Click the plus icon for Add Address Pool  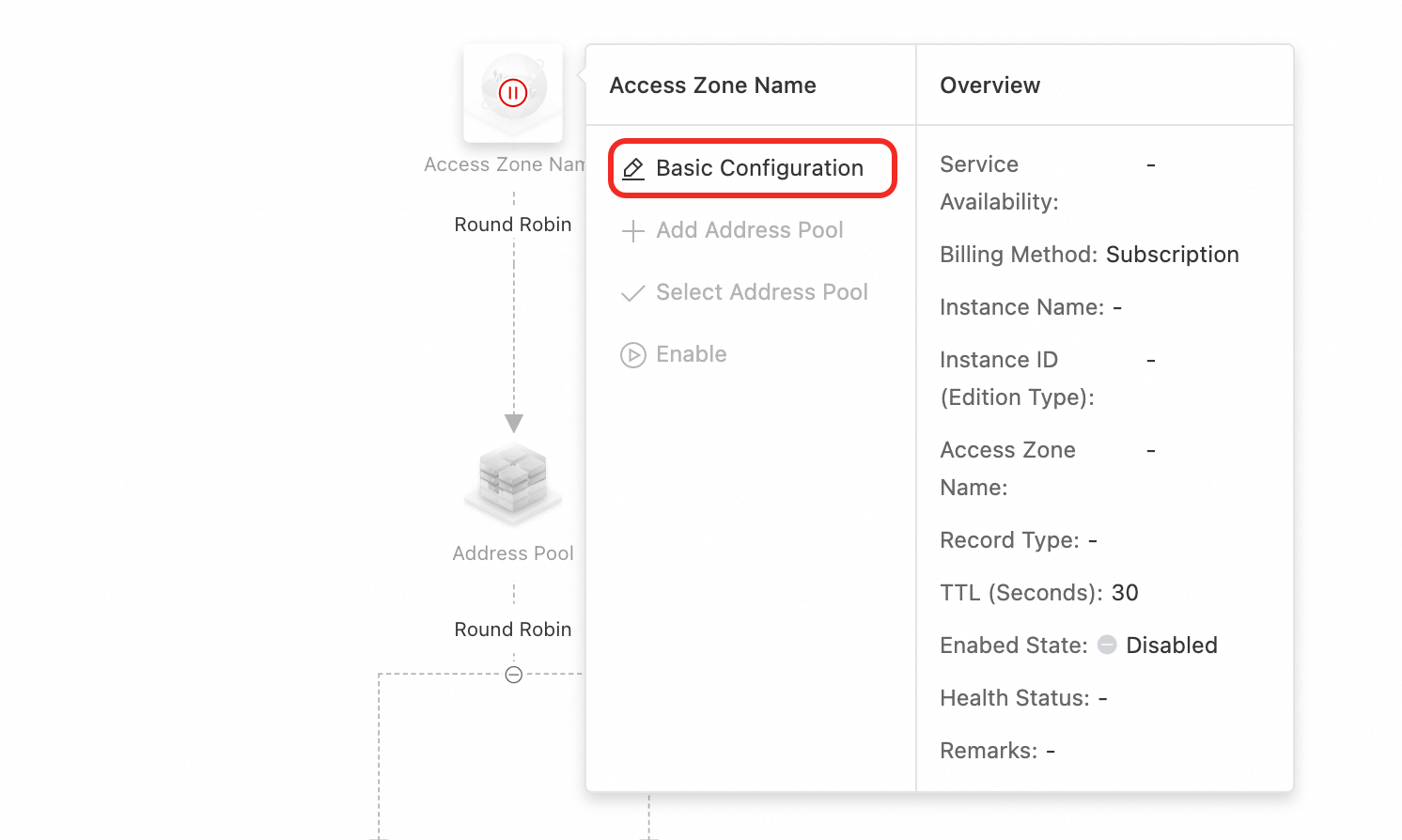[x=633, y=231]
